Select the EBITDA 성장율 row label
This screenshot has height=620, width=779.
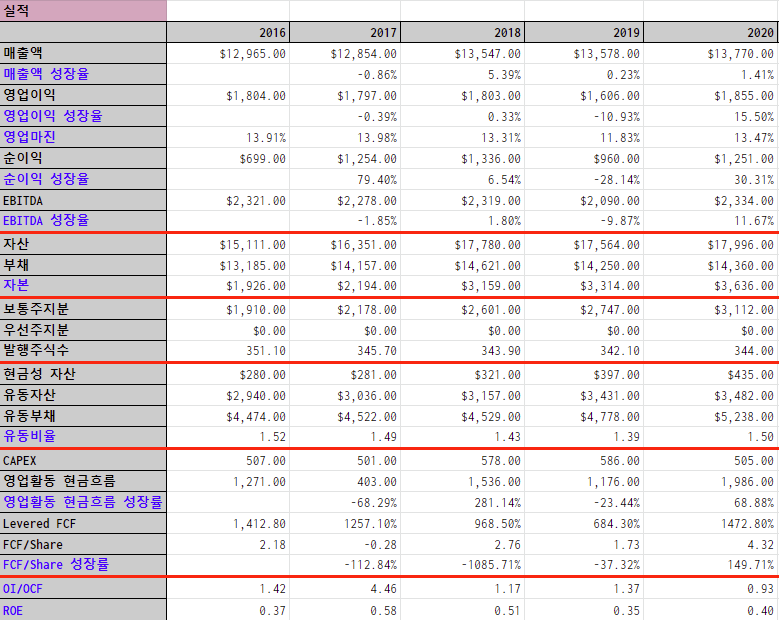coord(83,221)
